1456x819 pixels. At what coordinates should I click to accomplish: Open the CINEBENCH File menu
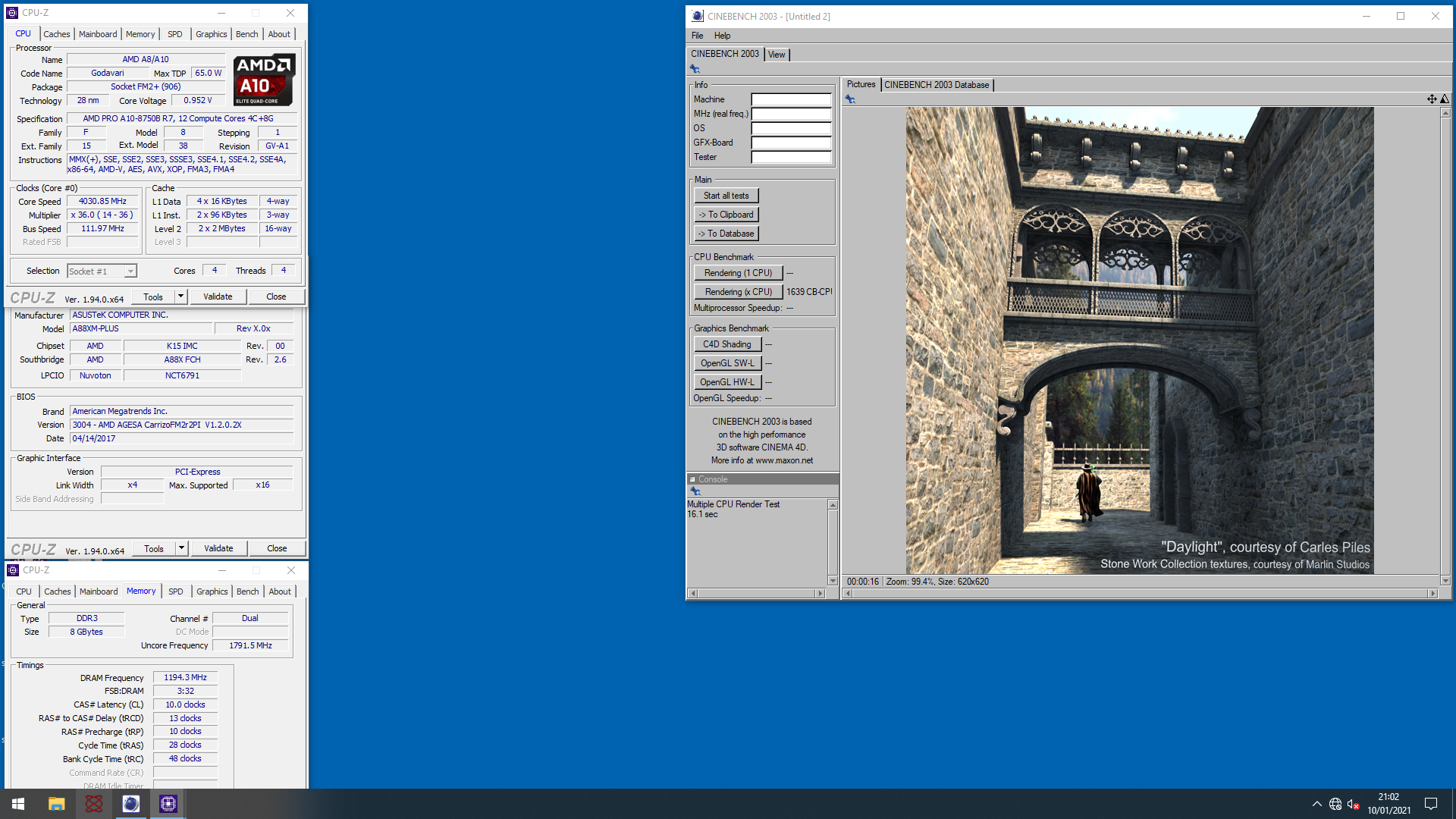[x=697, y=36]
